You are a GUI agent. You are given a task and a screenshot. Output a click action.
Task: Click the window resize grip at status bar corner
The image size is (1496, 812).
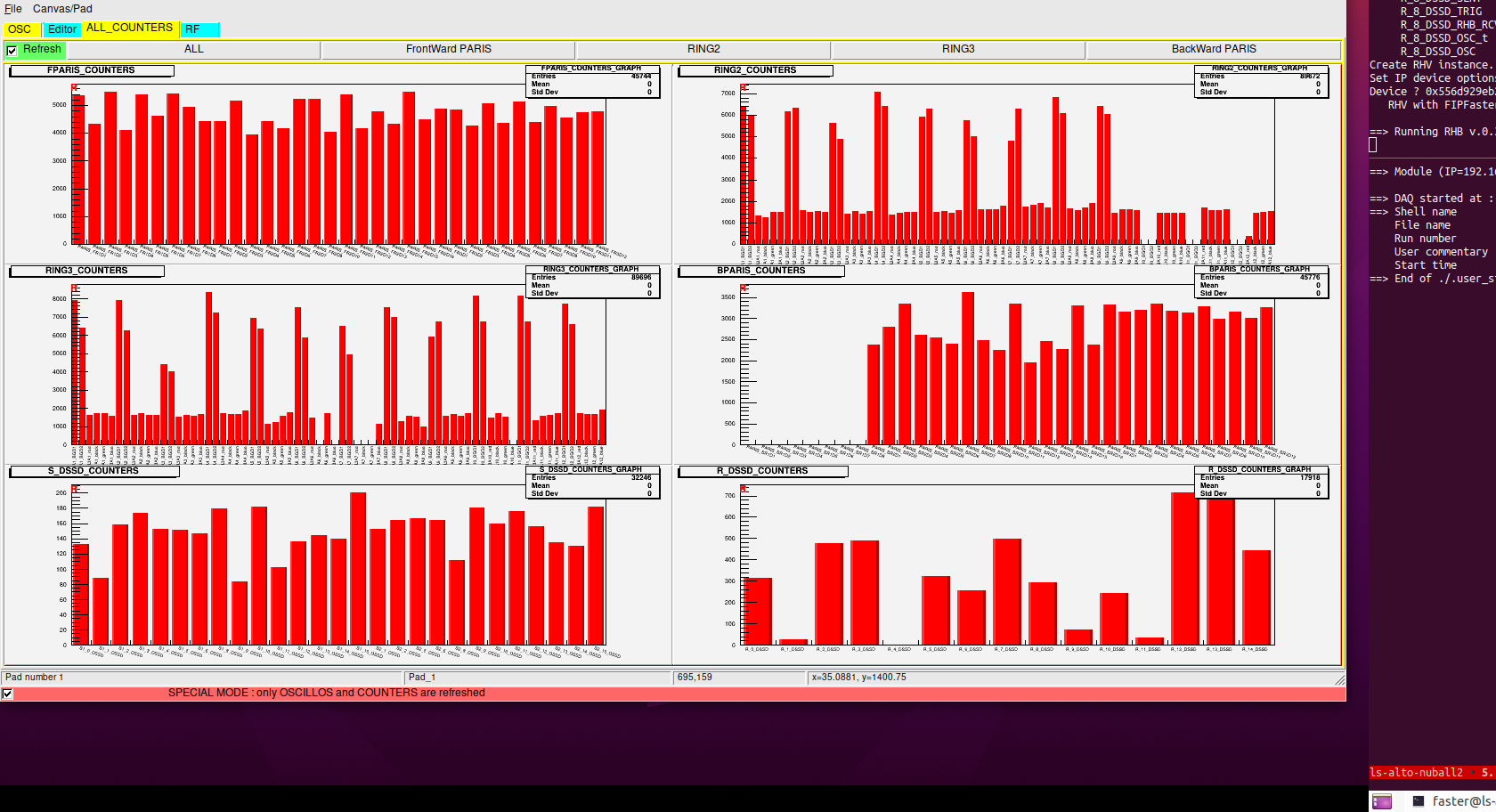click(x=1339, y=679)
